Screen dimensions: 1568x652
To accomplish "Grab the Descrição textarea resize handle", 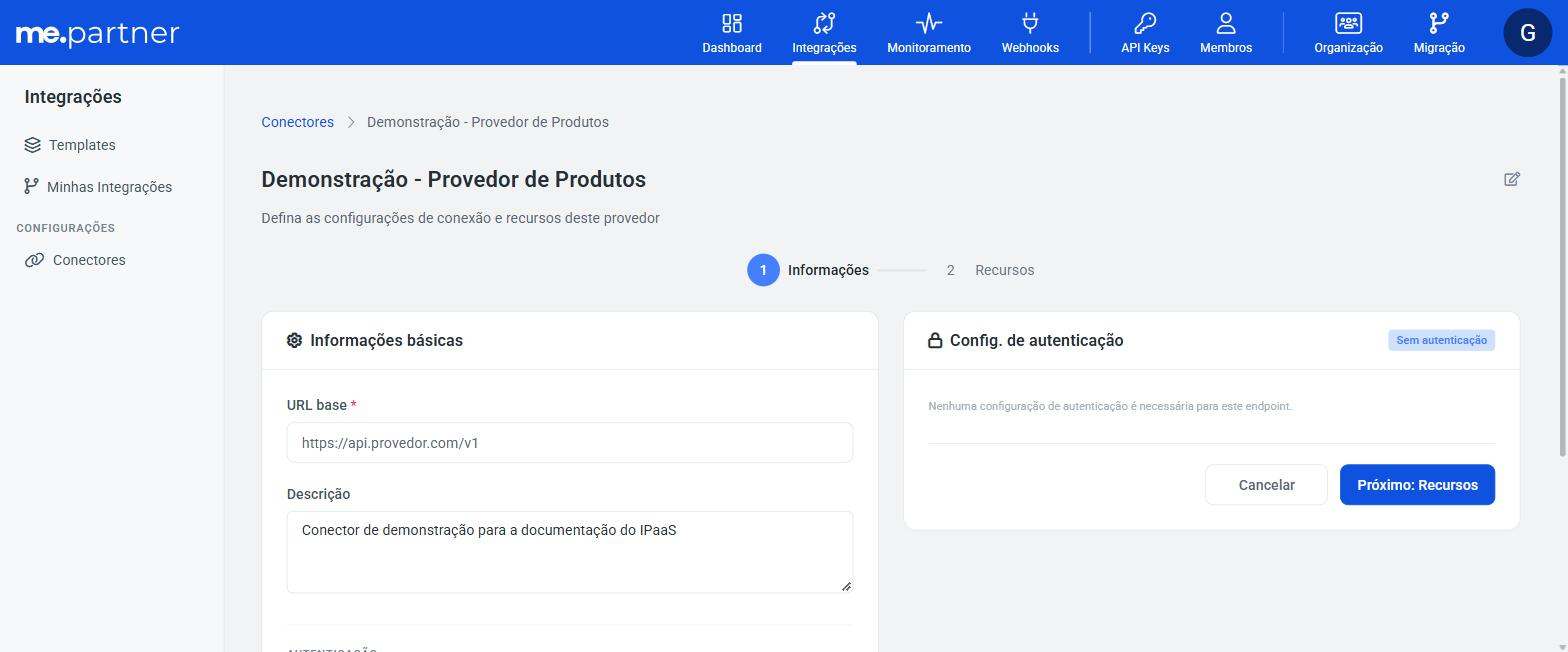I will pyautogui.click(x=846, y=586).
